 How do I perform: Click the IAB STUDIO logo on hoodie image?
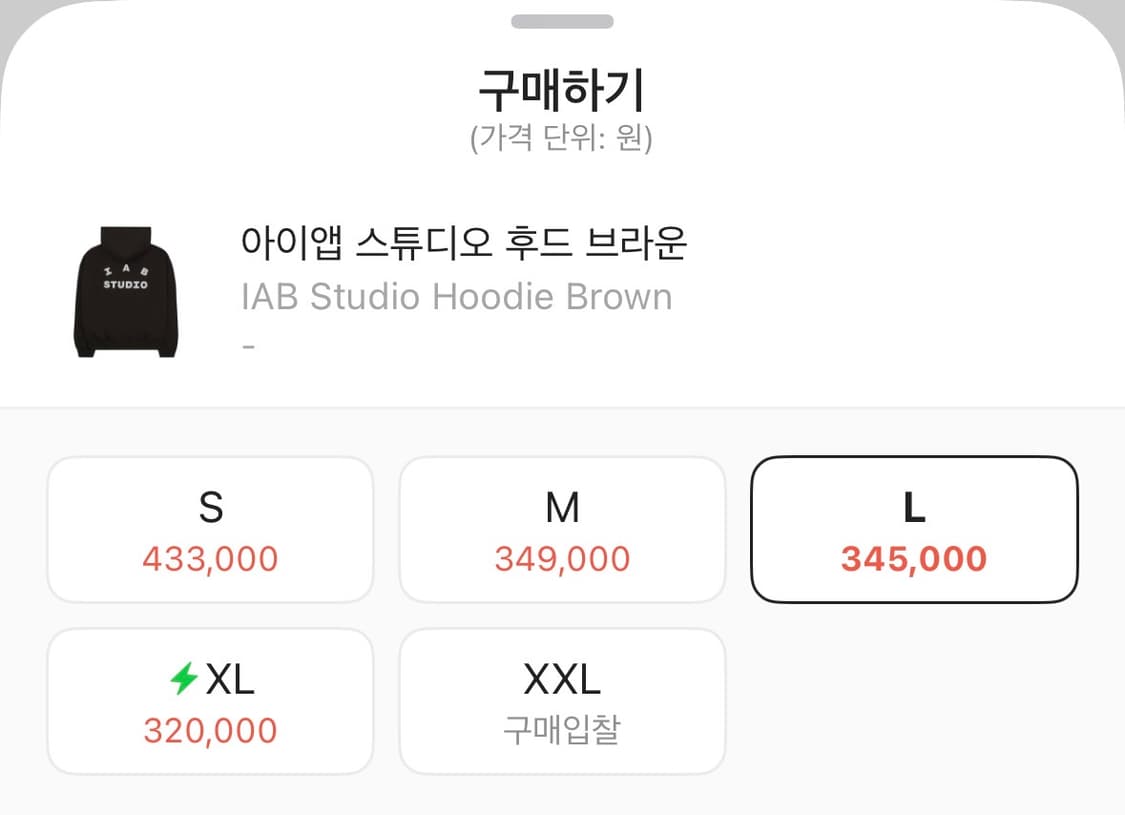point(125,280)
